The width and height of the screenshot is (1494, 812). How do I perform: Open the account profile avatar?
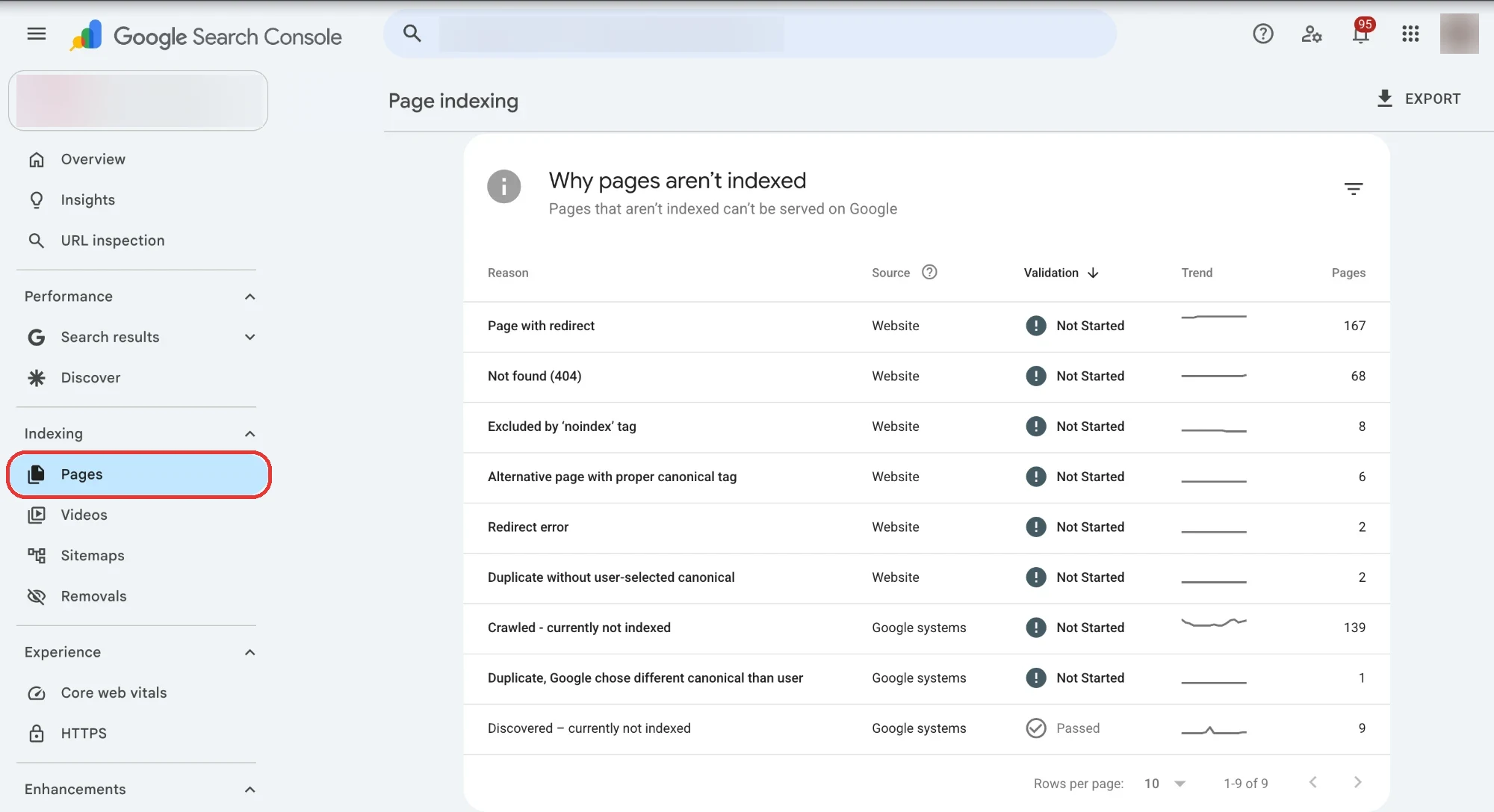click(x=1459, y=34)
